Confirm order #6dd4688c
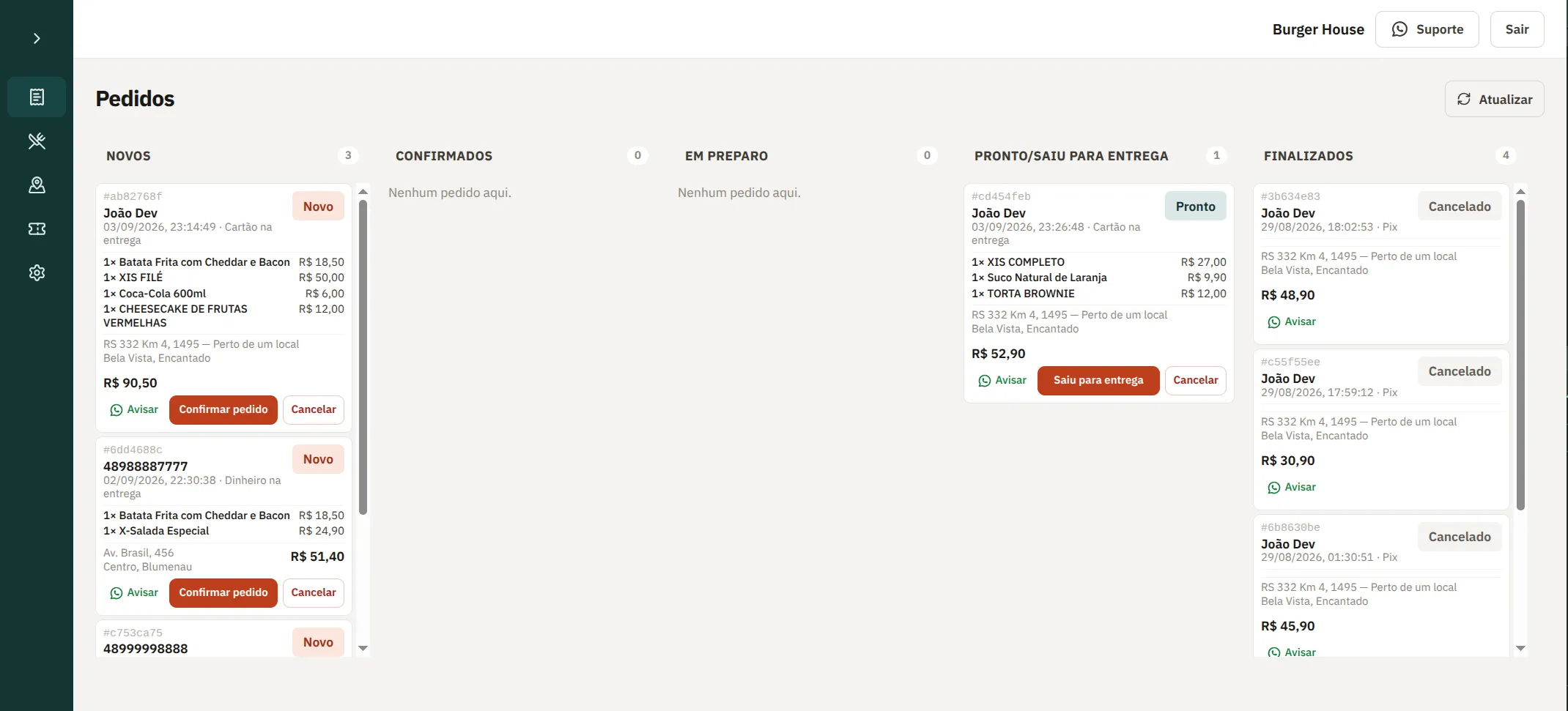The width and height of the screenshot is (1568, 711). point(223,592)
